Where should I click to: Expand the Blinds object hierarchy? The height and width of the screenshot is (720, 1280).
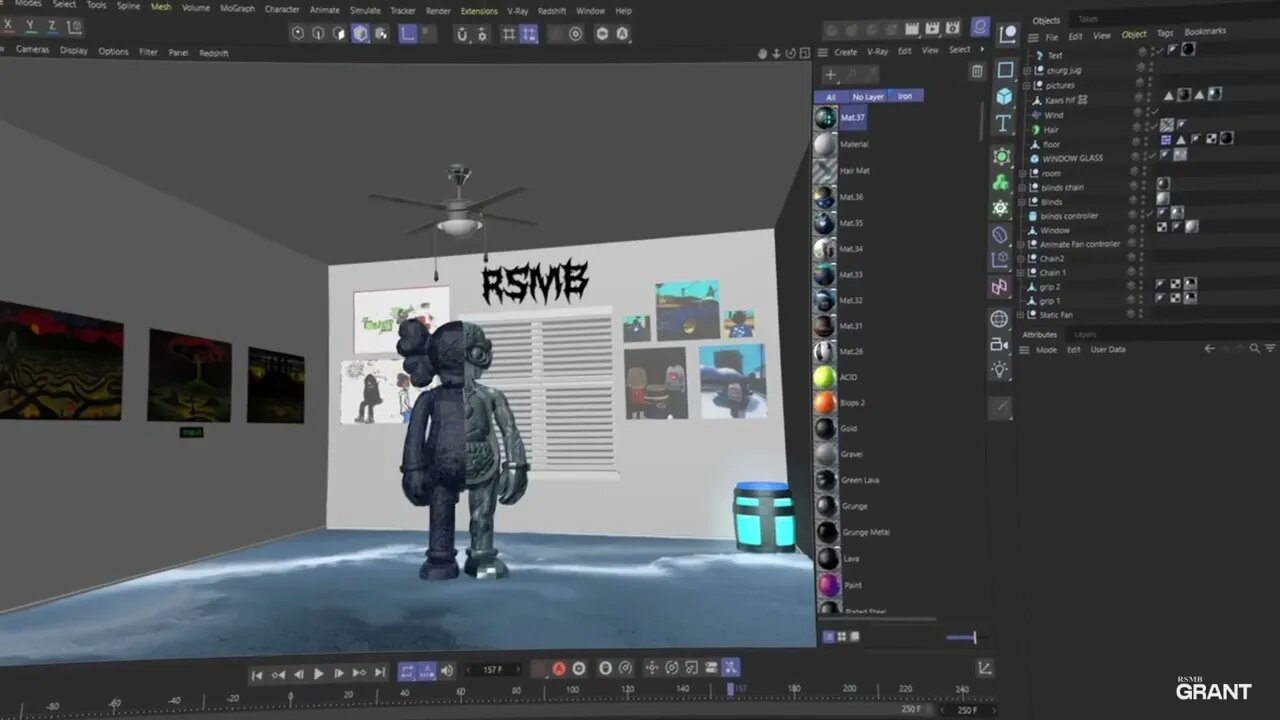[1022, 201]
